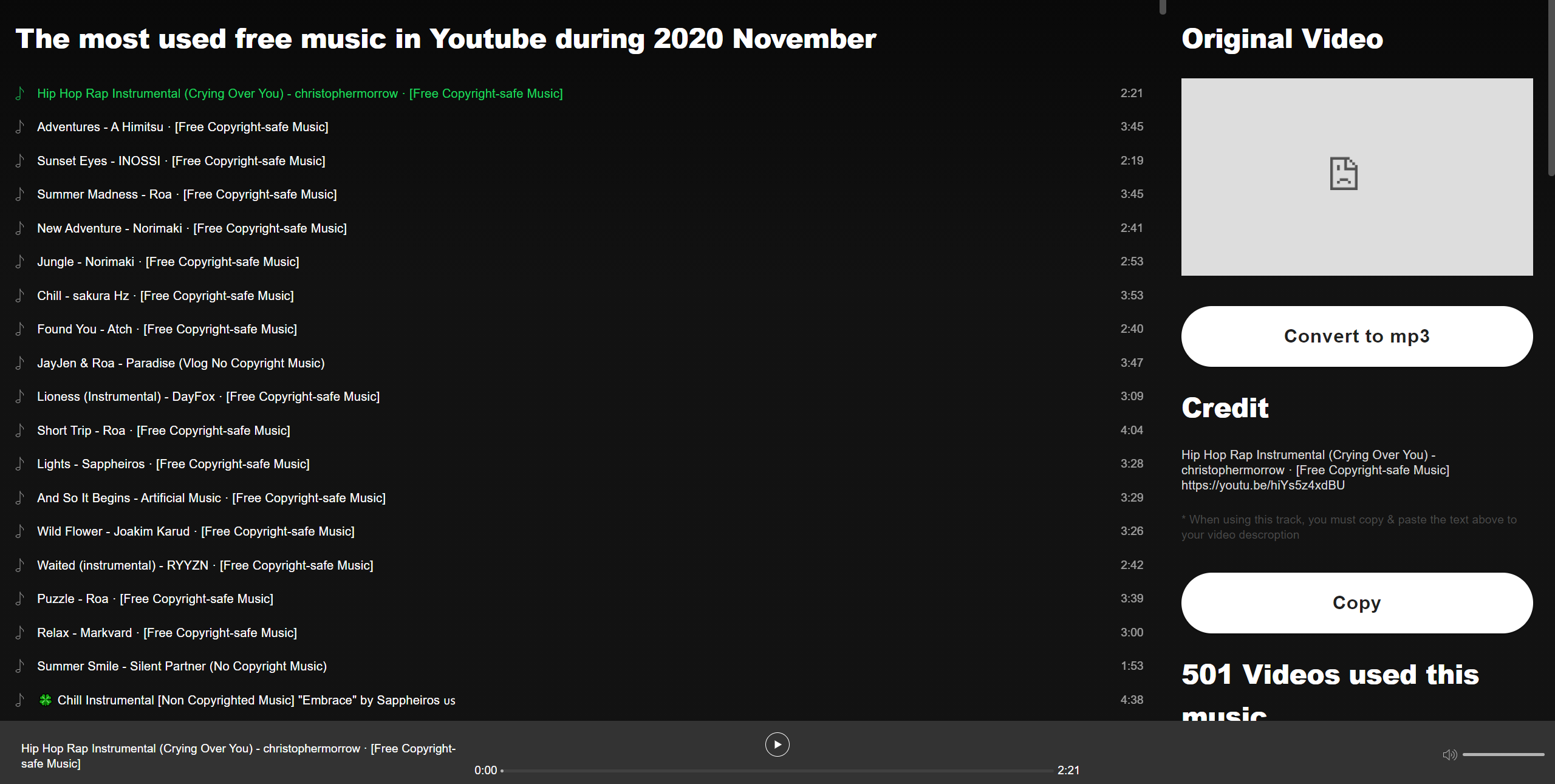Select Lioness (Instrumental) - DayFox track

click(x=208, y=397)
